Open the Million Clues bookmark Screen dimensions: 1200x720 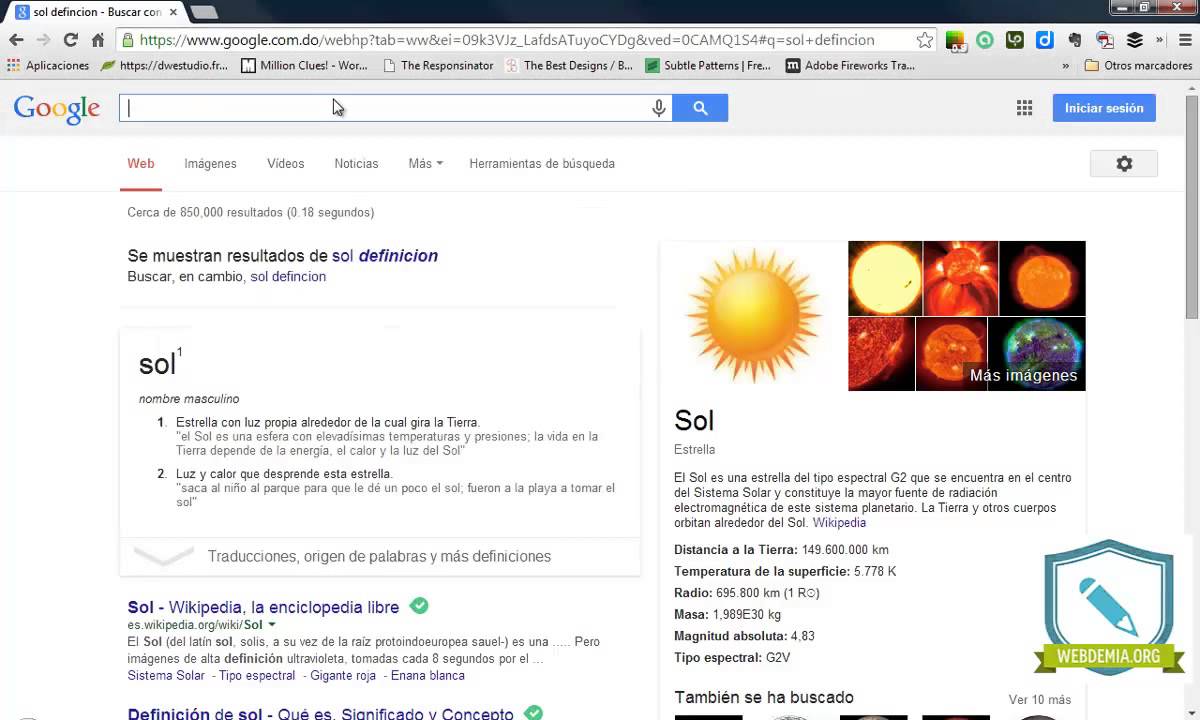tap(304, 65)
